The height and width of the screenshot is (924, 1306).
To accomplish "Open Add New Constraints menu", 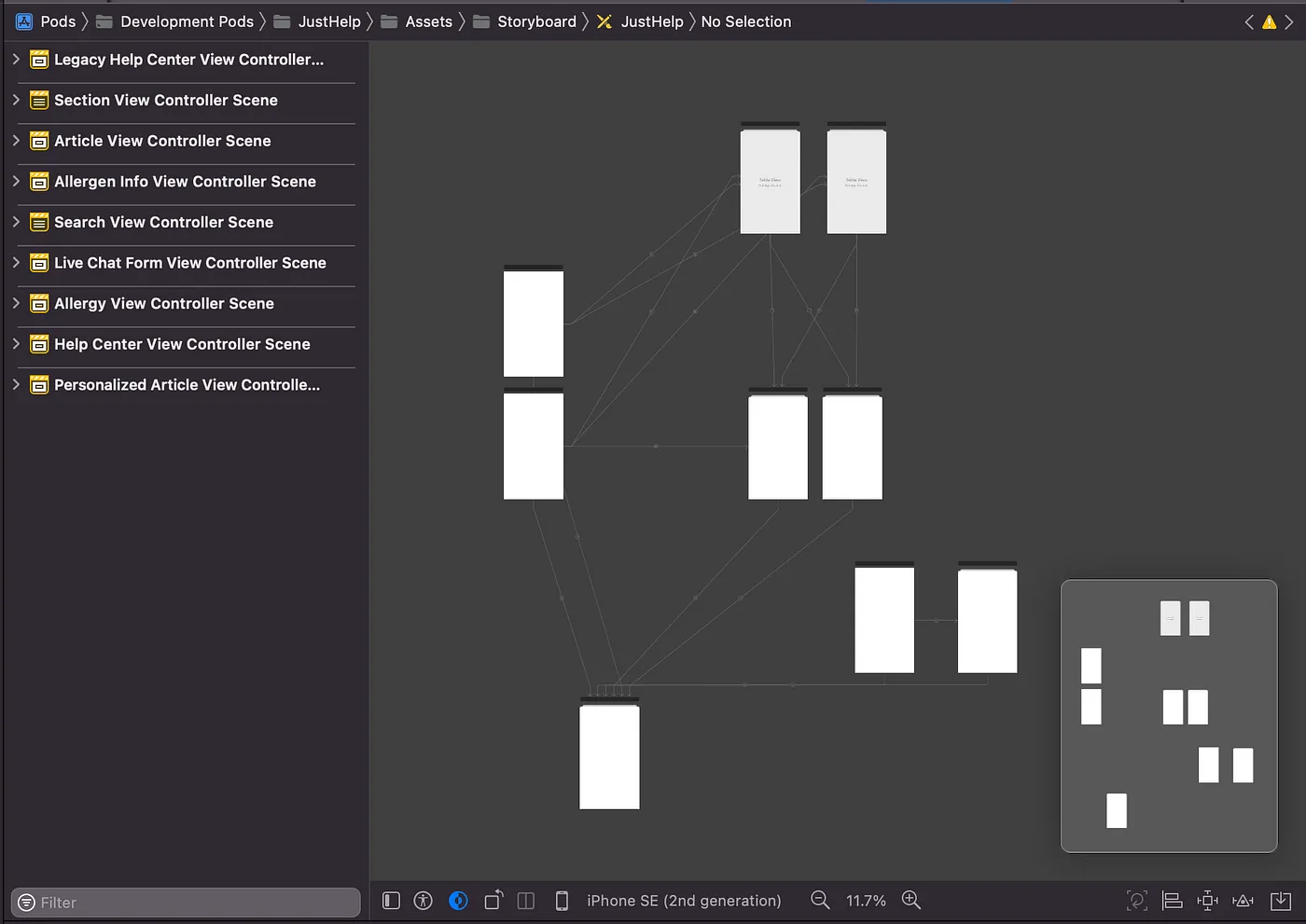I will click(x=1208, y=900).
